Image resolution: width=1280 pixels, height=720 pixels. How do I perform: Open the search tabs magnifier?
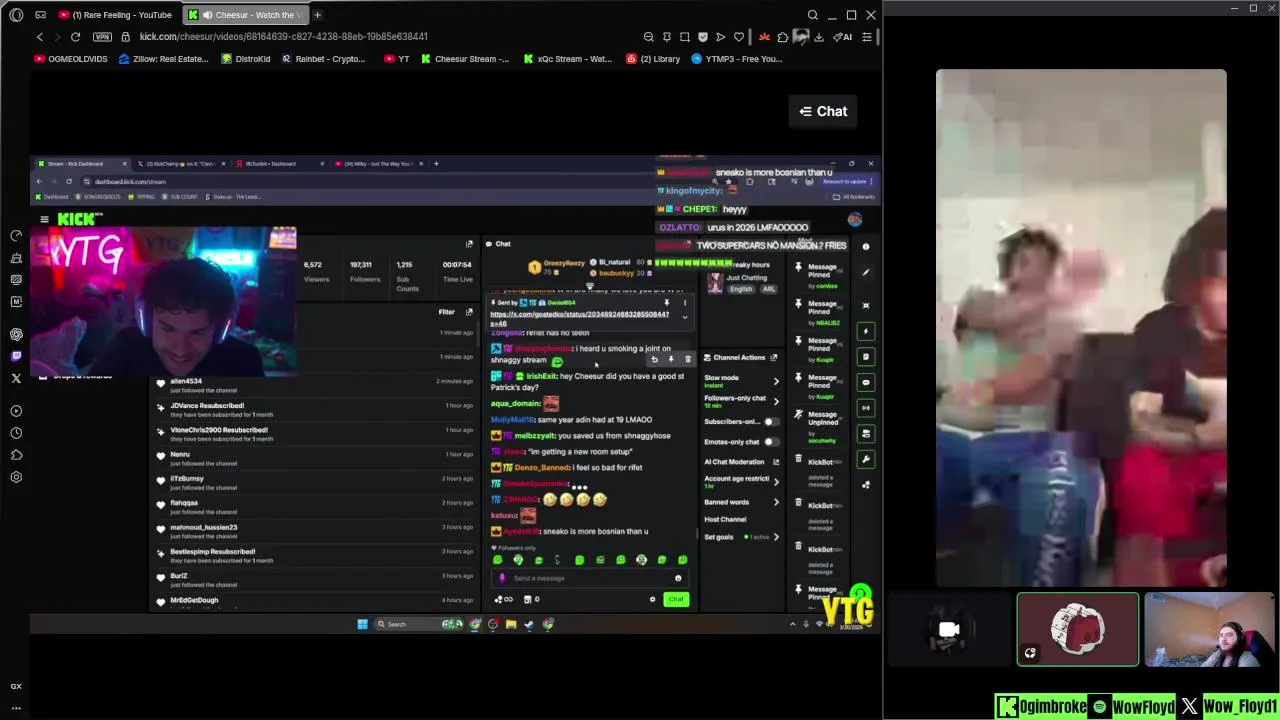pos(812,15)
